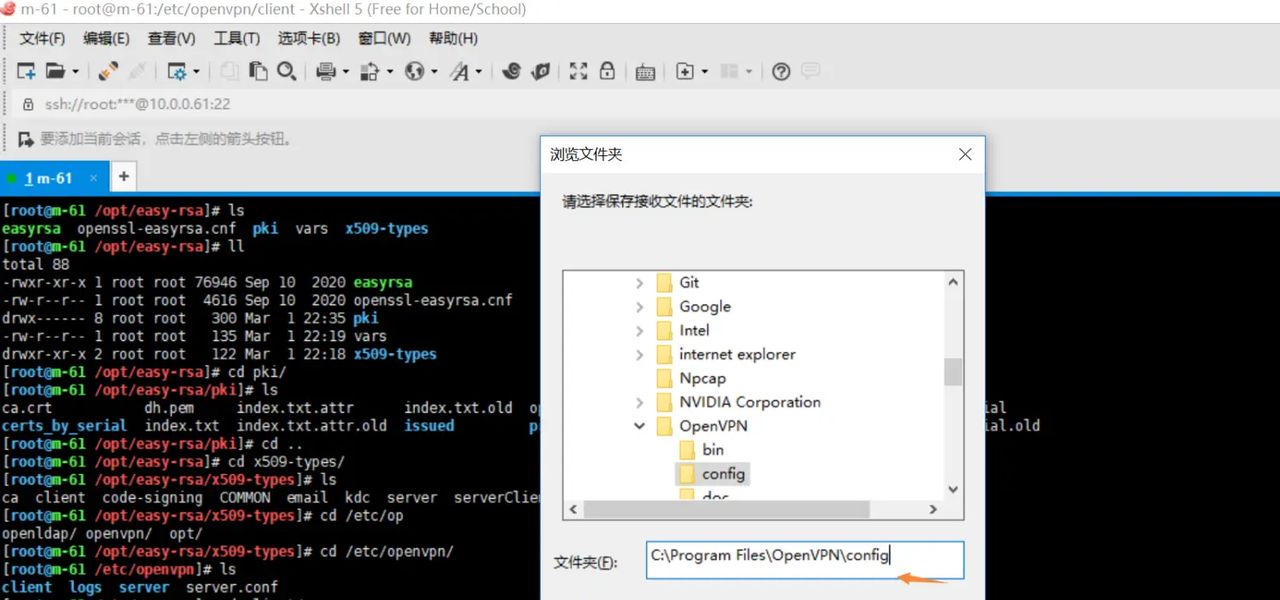Open session properties
Image resolution: width=1280 pixels, height=600 pixels.
(179, 72)
